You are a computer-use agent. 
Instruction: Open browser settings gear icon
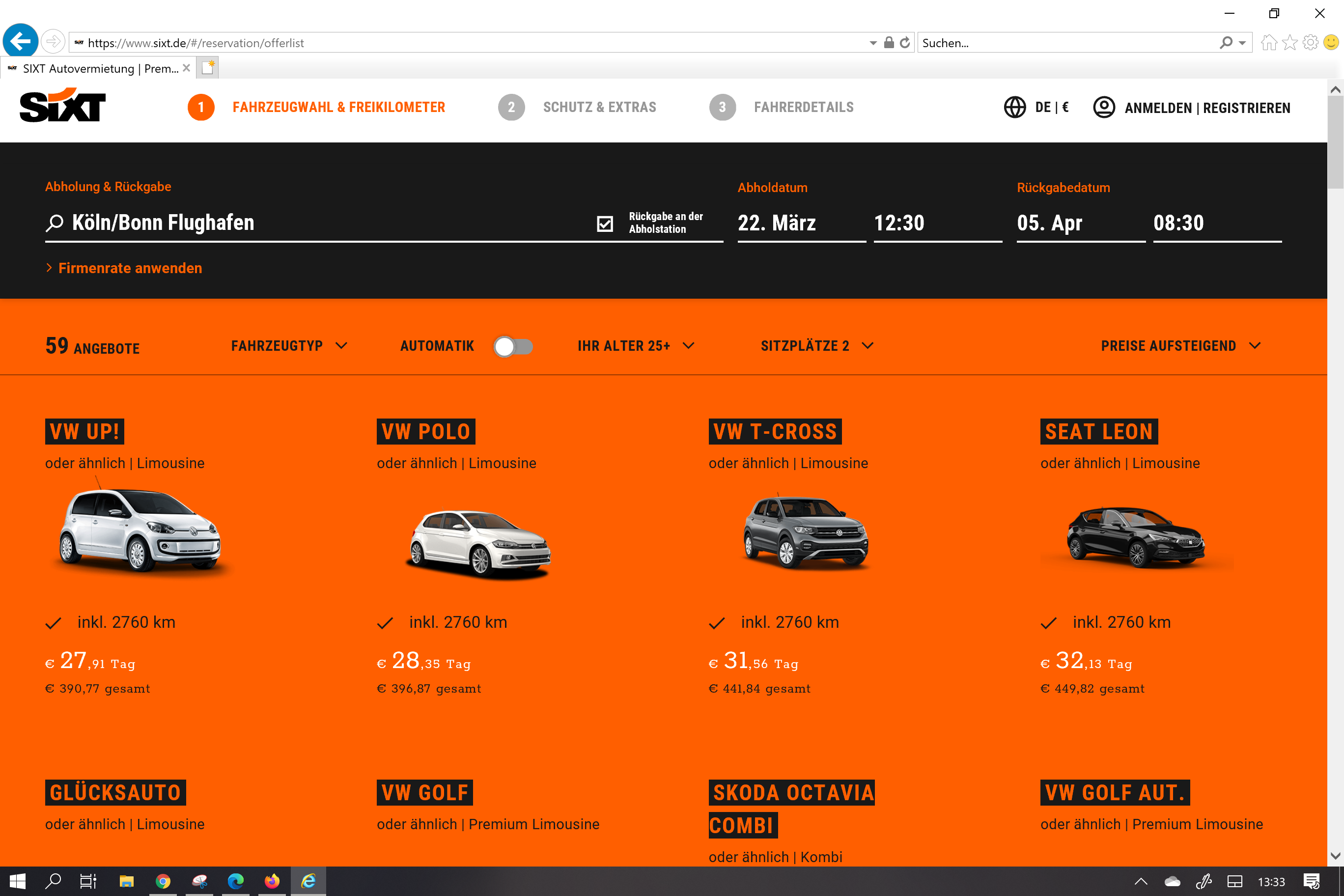tap(1310, 43)
